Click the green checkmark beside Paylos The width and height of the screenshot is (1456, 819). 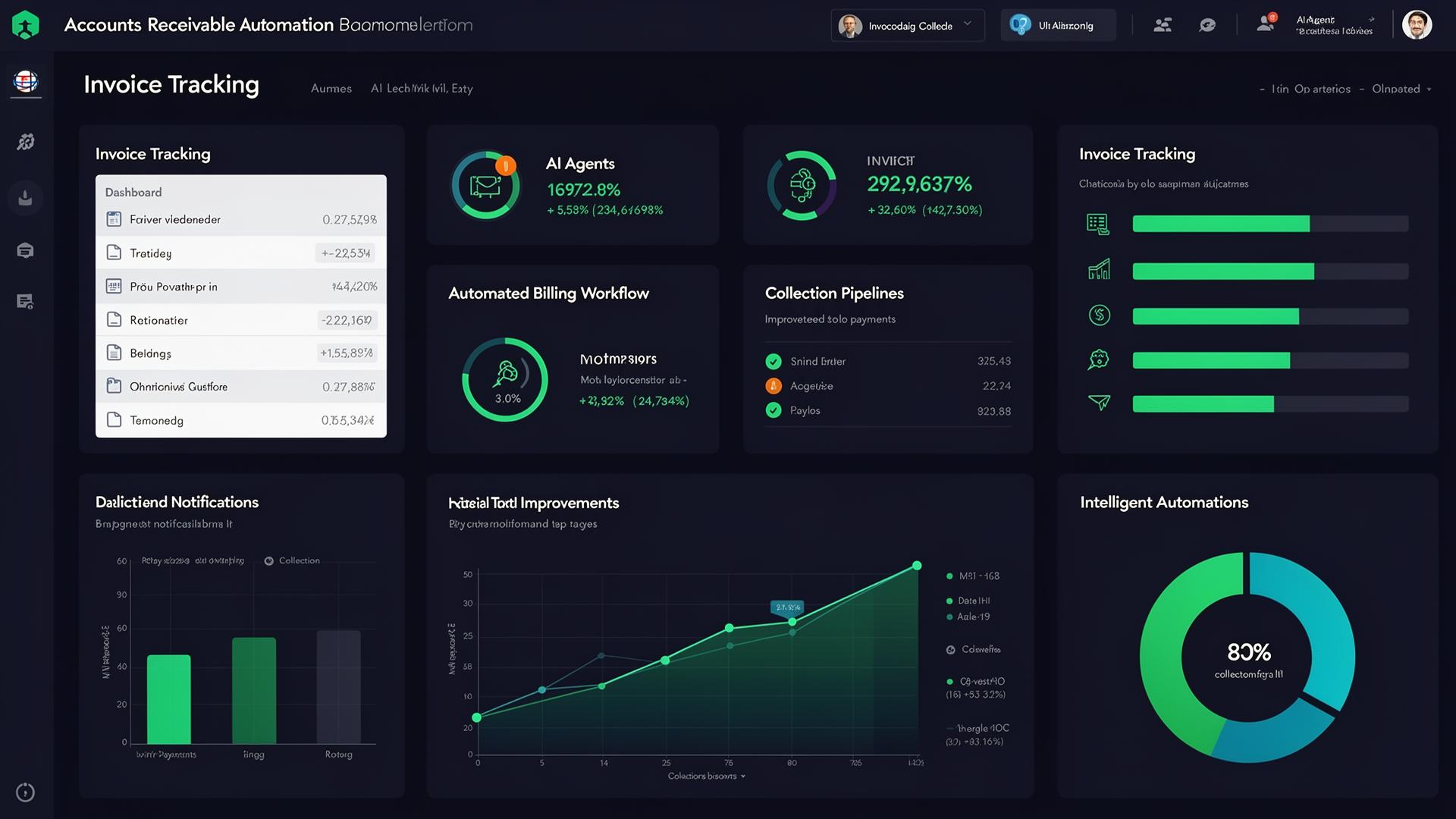click(x=773, y=410)
